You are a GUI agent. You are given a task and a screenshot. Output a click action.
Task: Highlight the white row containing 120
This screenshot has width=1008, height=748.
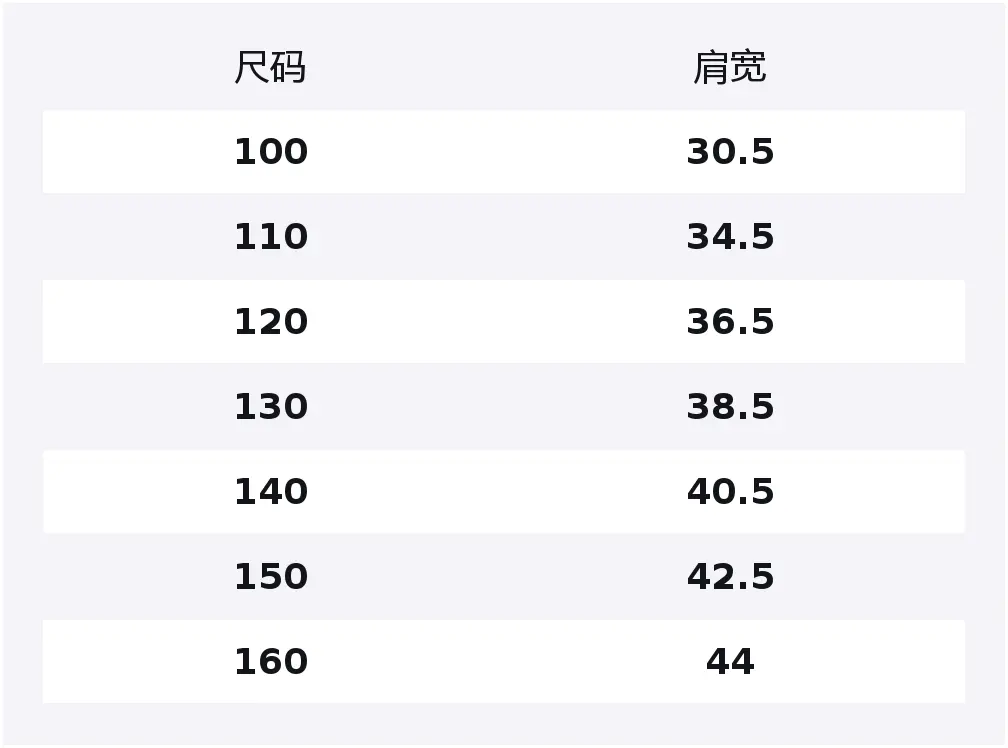coord(500,322)
